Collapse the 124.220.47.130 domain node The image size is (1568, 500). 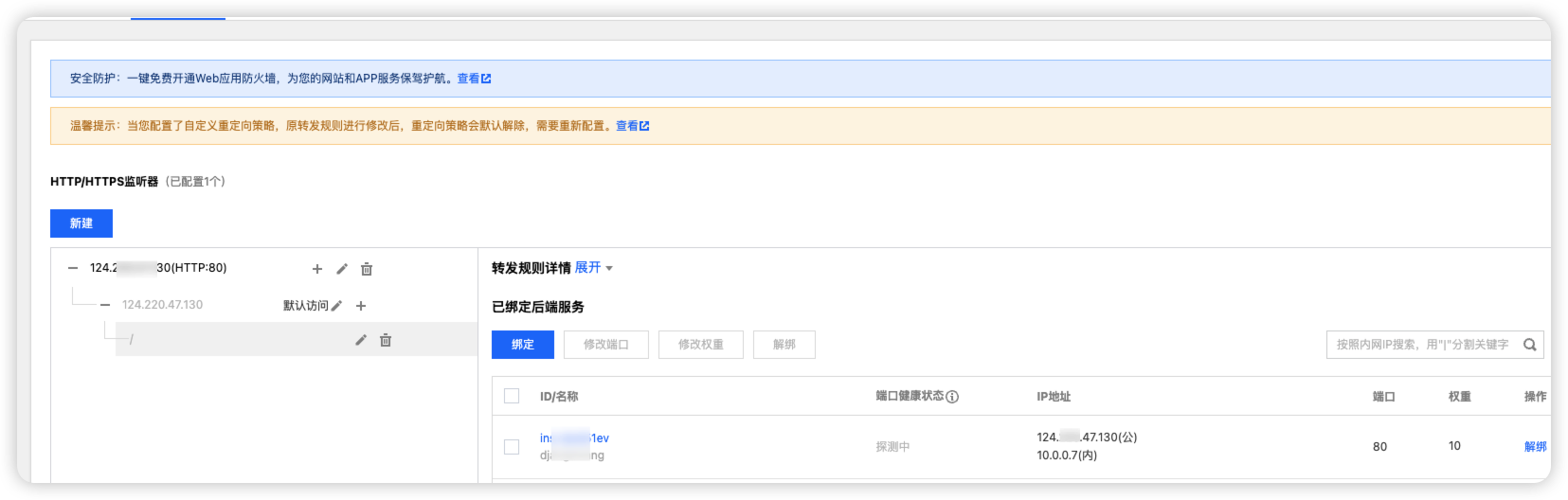(x=105, y=305)
